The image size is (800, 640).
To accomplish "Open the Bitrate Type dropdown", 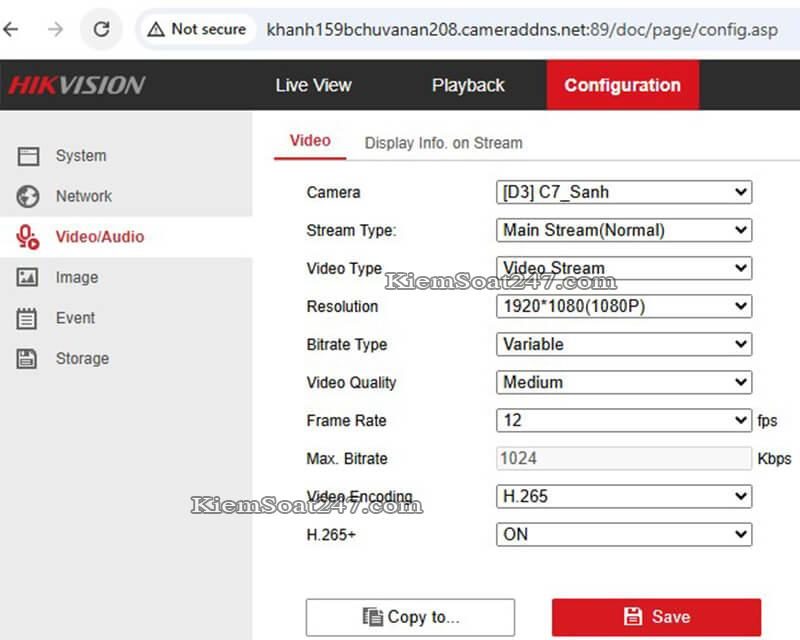I will (x=624, y=344).
